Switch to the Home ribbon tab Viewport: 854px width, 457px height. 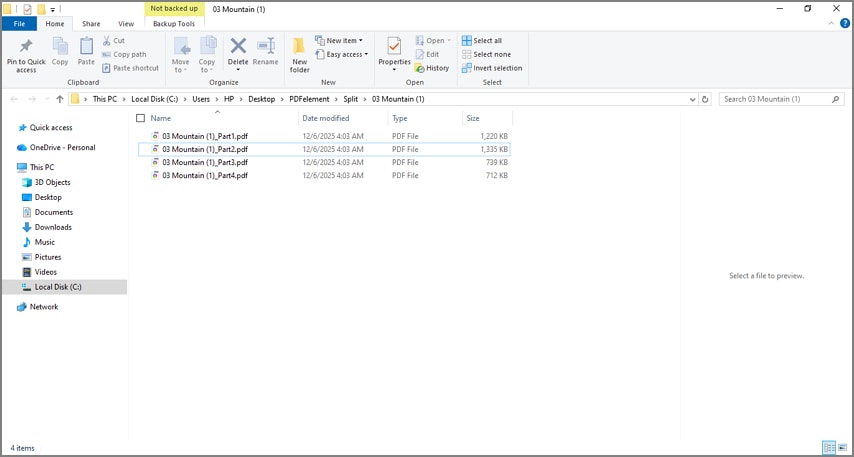tap(54, 23)
